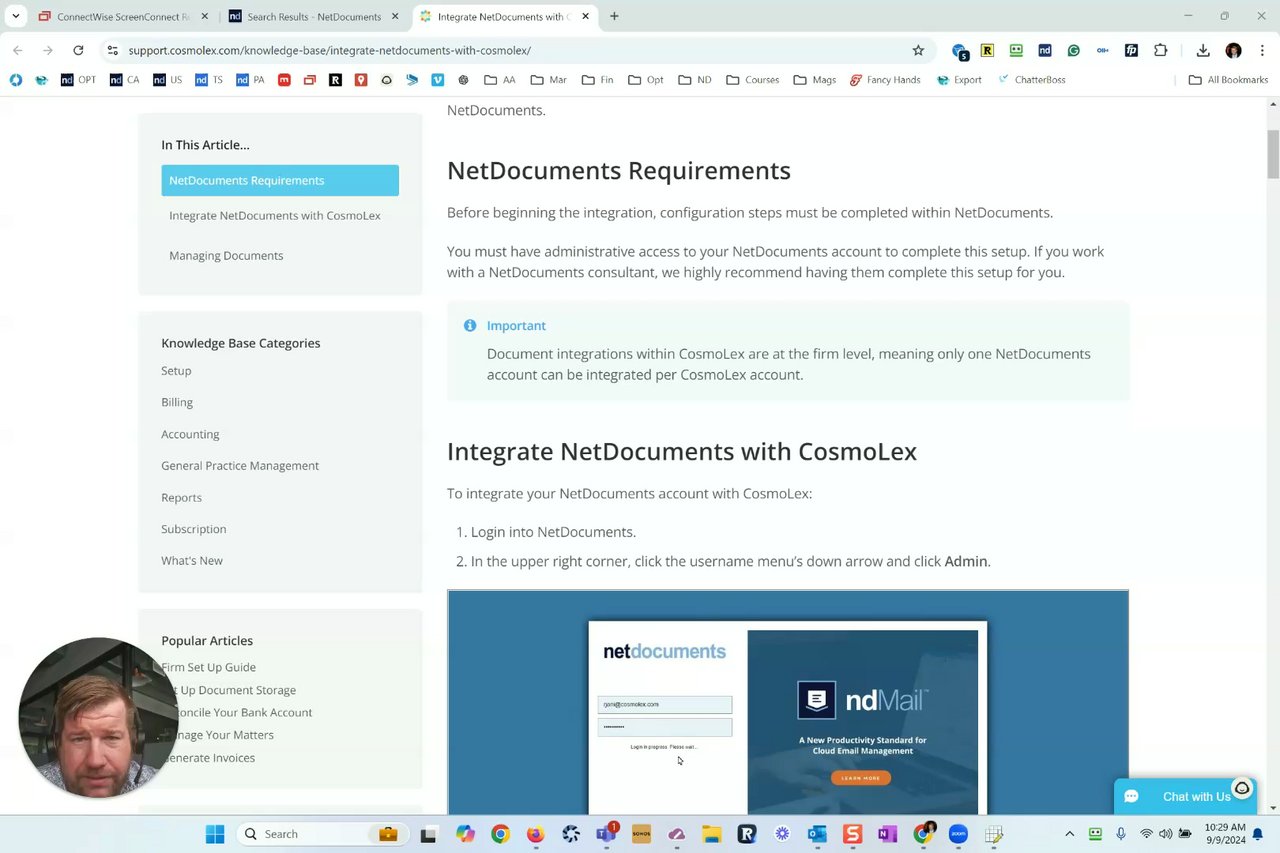
Task: Click the Grammarly extension icon
Action: coord(1073,50)
